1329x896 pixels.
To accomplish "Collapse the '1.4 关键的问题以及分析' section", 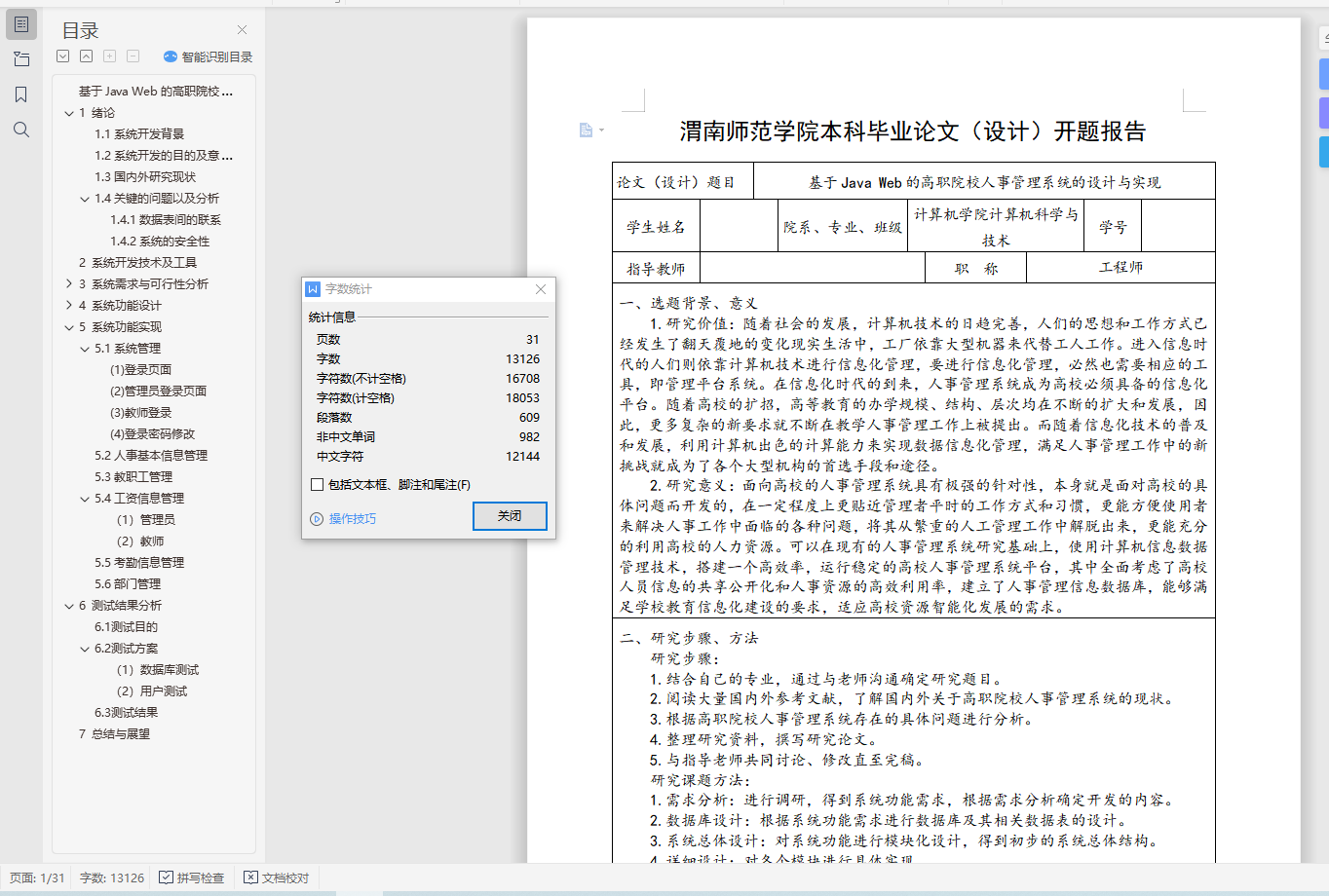I will (x=85, y=199).
